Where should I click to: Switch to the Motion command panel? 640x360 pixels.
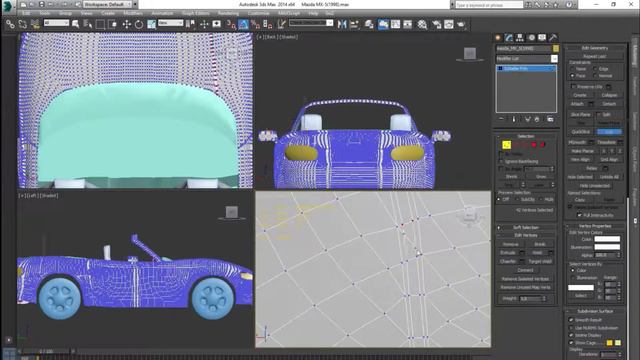[531, 38]
